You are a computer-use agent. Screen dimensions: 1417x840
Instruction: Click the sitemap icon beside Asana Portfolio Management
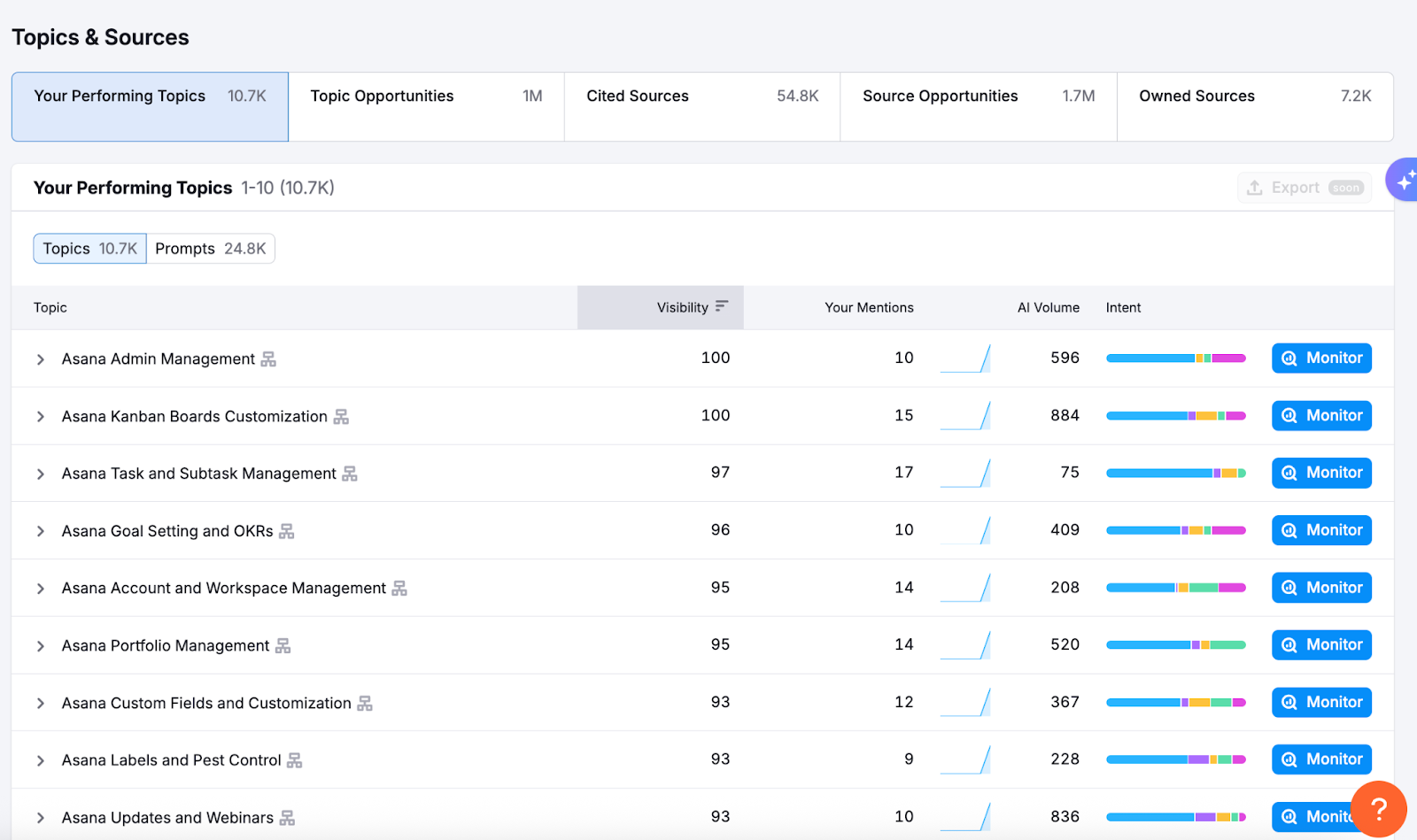click(x=282, y=645)
